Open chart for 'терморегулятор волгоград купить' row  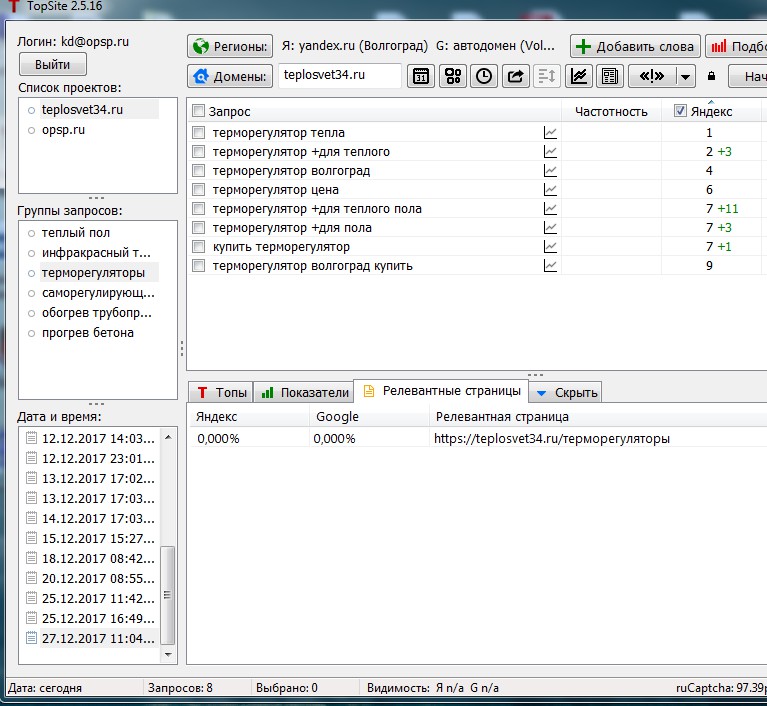tap(550, 266)
